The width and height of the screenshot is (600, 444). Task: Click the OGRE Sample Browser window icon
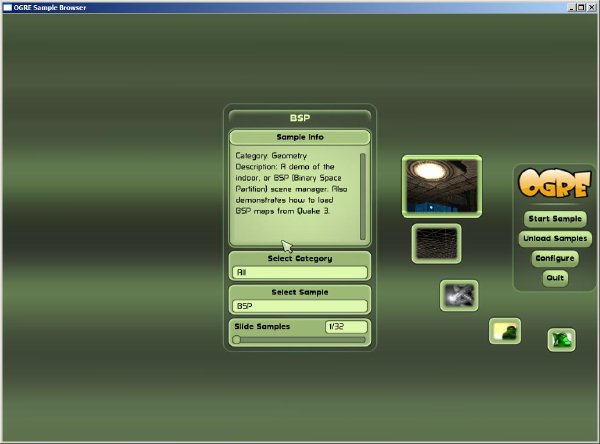click(x=7, y=7)
